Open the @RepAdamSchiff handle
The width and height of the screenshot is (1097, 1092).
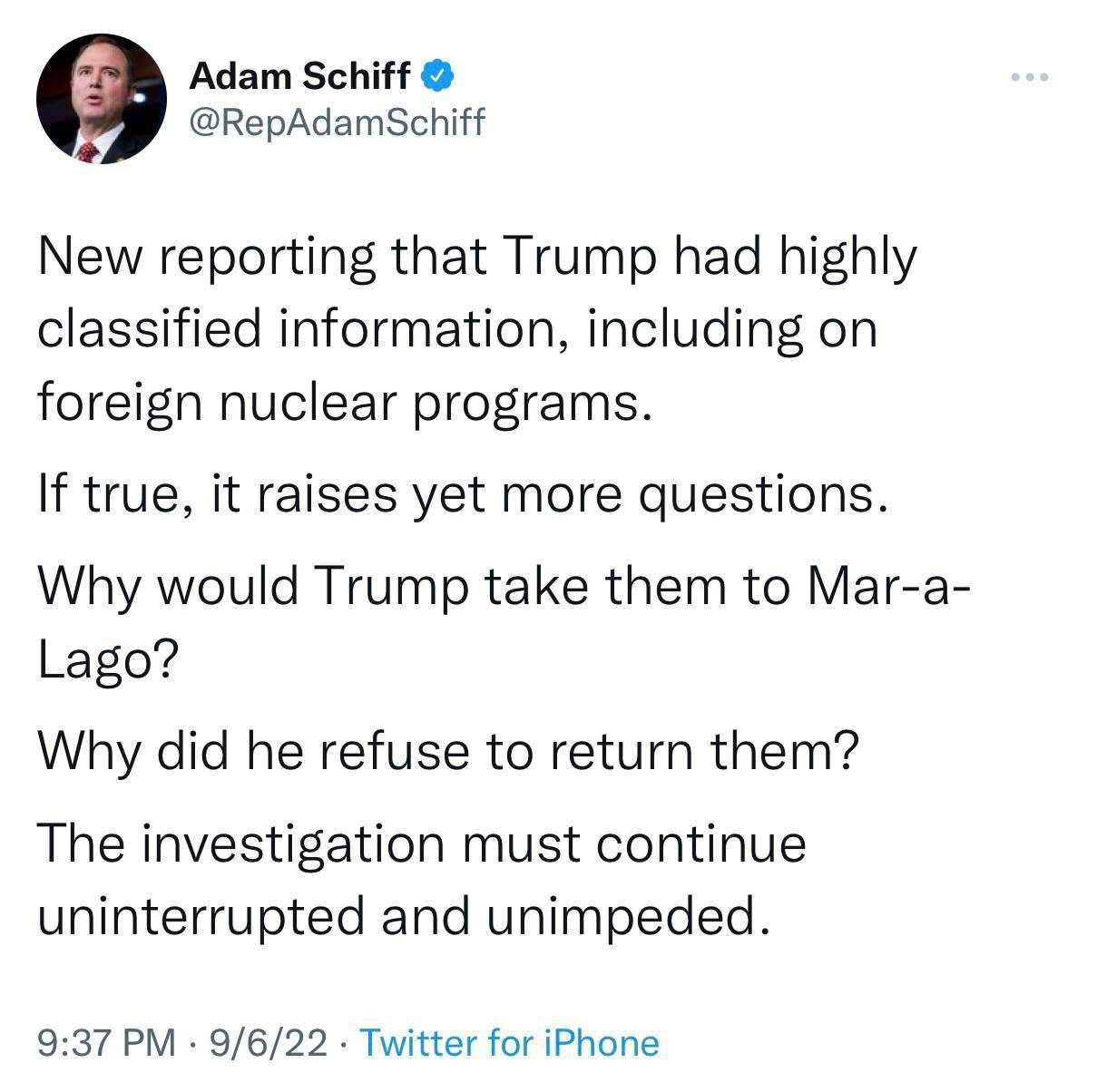coord(337,121)
